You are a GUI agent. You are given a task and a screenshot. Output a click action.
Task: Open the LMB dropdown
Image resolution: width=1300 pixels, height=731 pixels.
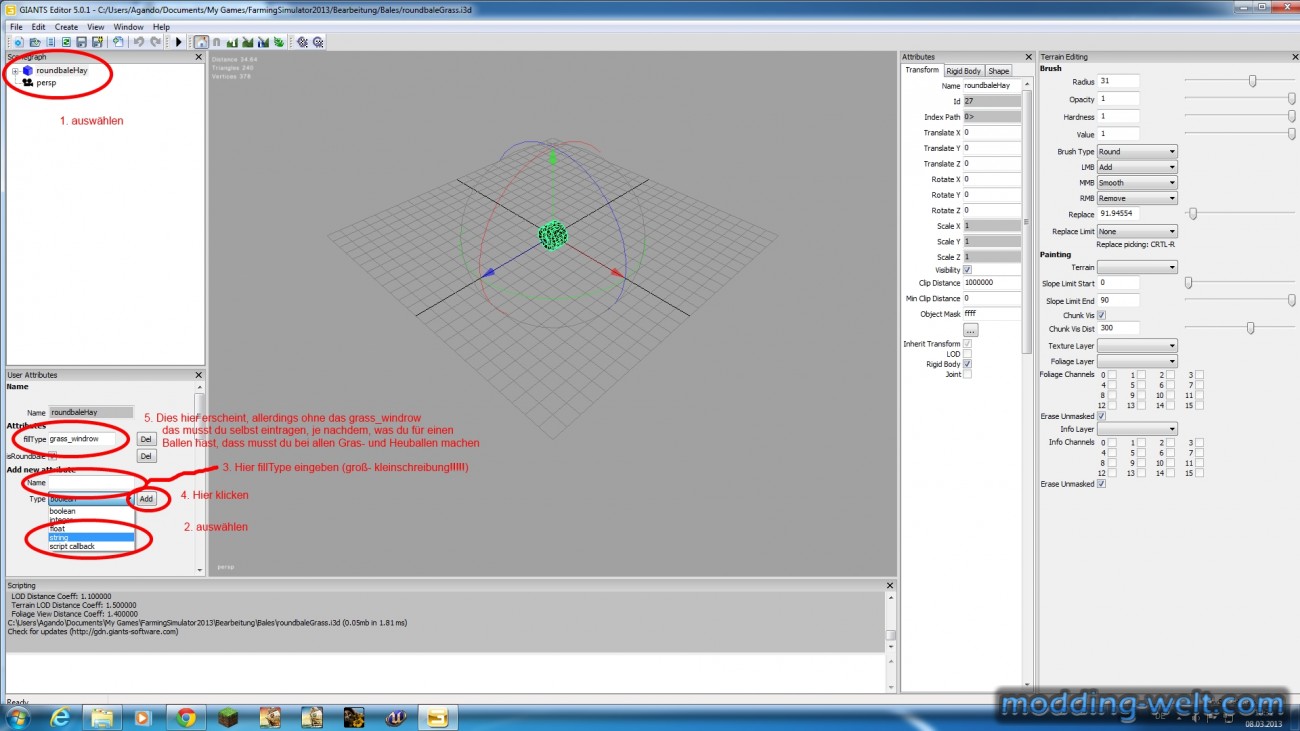click(x=1137, y=167)
